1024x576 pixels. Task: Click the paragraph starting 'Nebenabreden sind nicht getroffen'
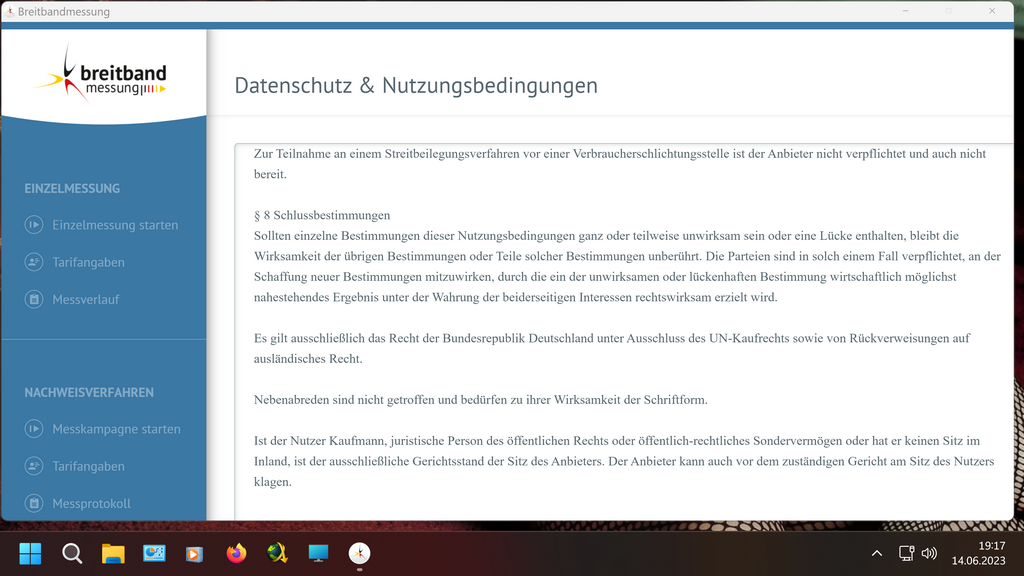481,399
